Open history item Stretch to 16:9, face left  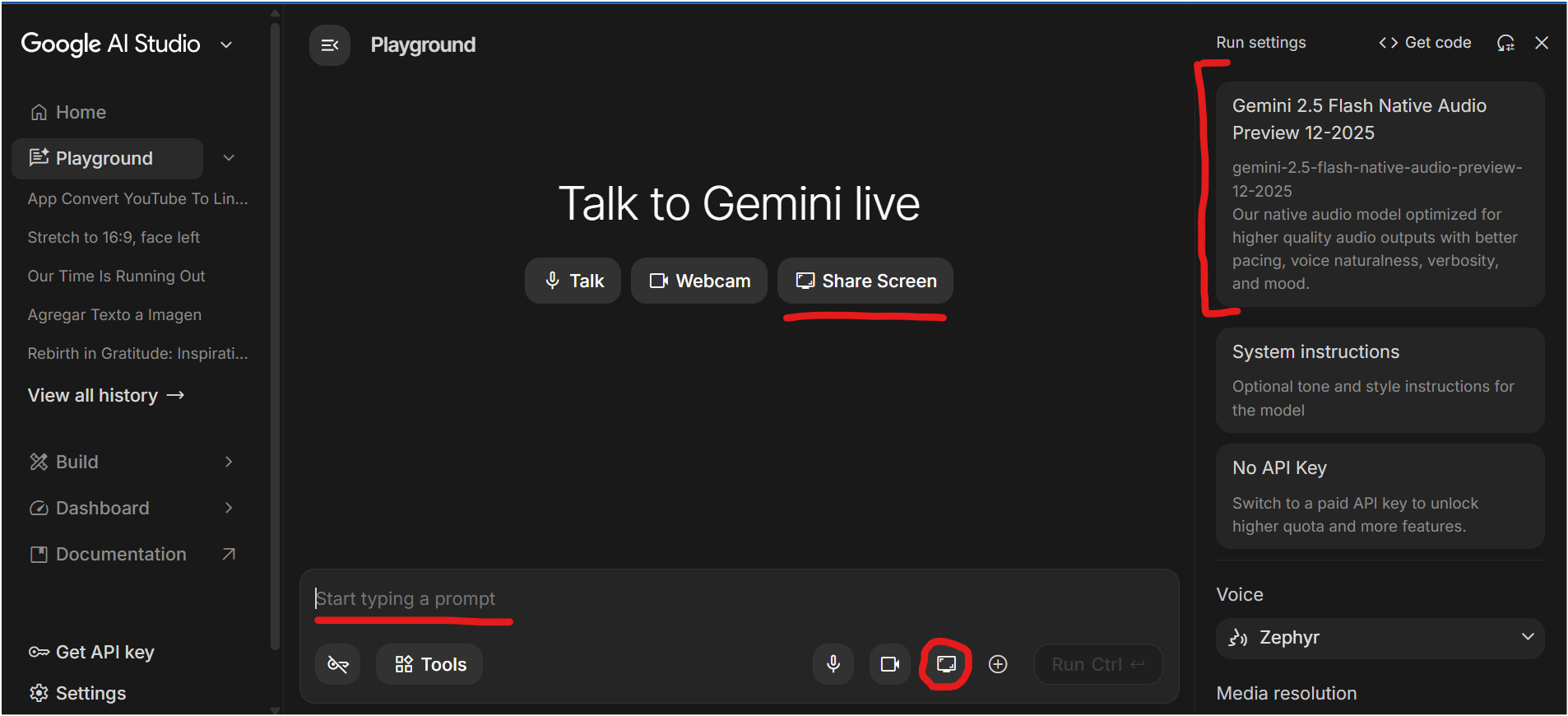pyautogui.click(x=114, y=237)
